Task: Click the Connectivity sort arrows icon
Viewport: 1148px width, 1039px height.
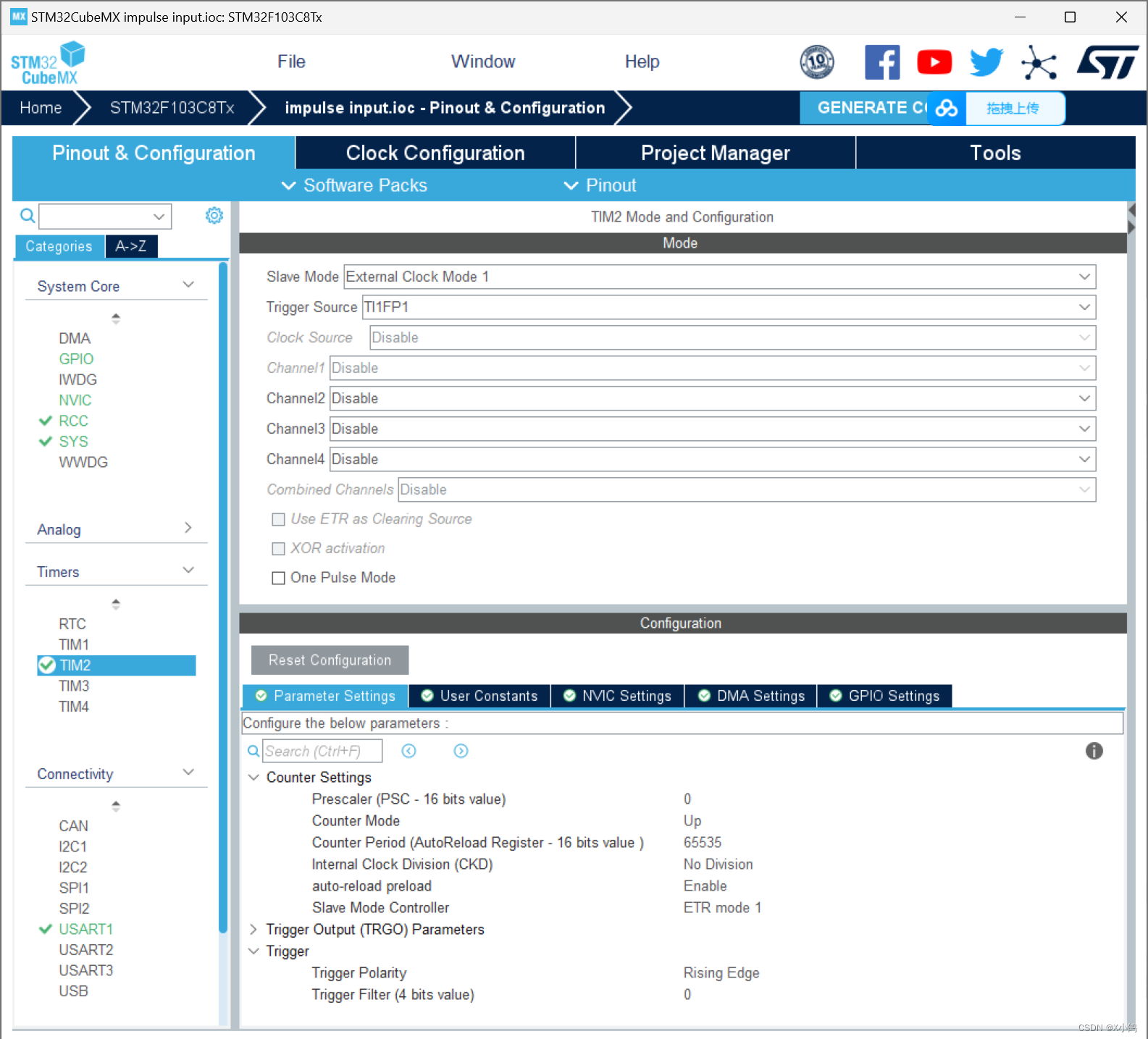Action: [116, 805]
